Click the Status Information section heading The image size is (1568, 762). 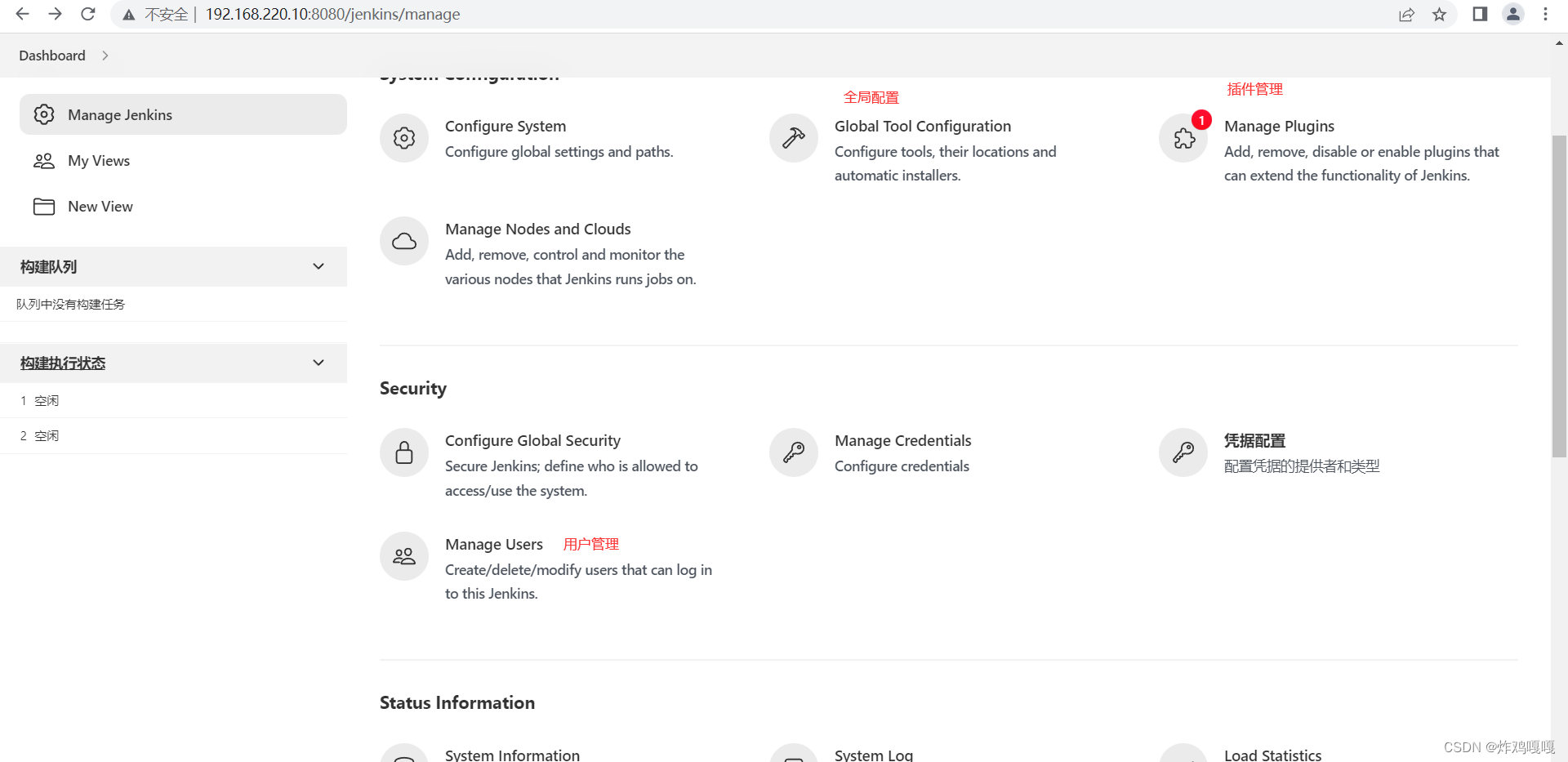tap(457, 702)
